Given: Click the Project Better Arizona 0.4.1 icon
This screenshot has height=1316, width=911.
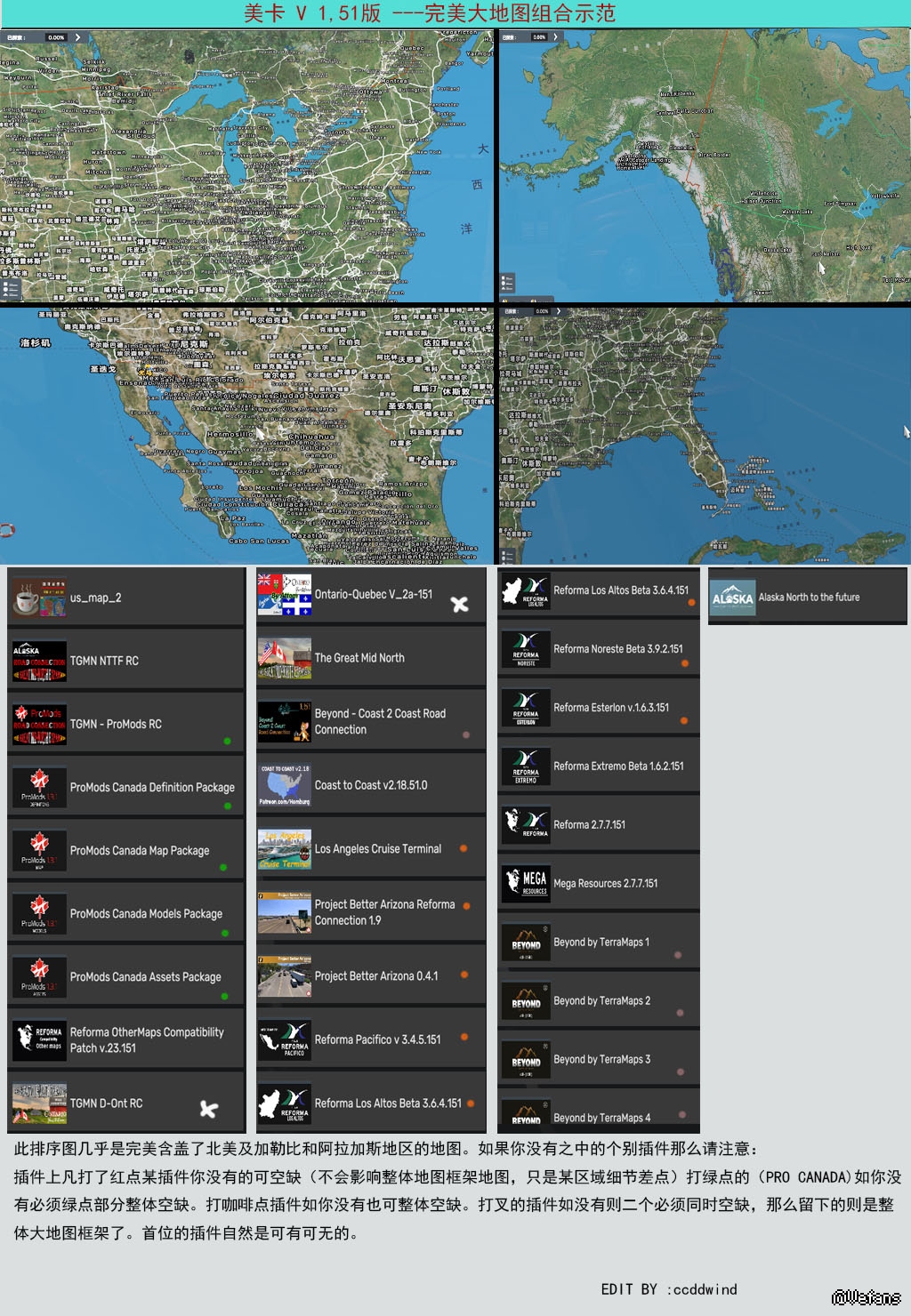Looking at the screenshot, I should pyautogui.click(x=285, y=976).
